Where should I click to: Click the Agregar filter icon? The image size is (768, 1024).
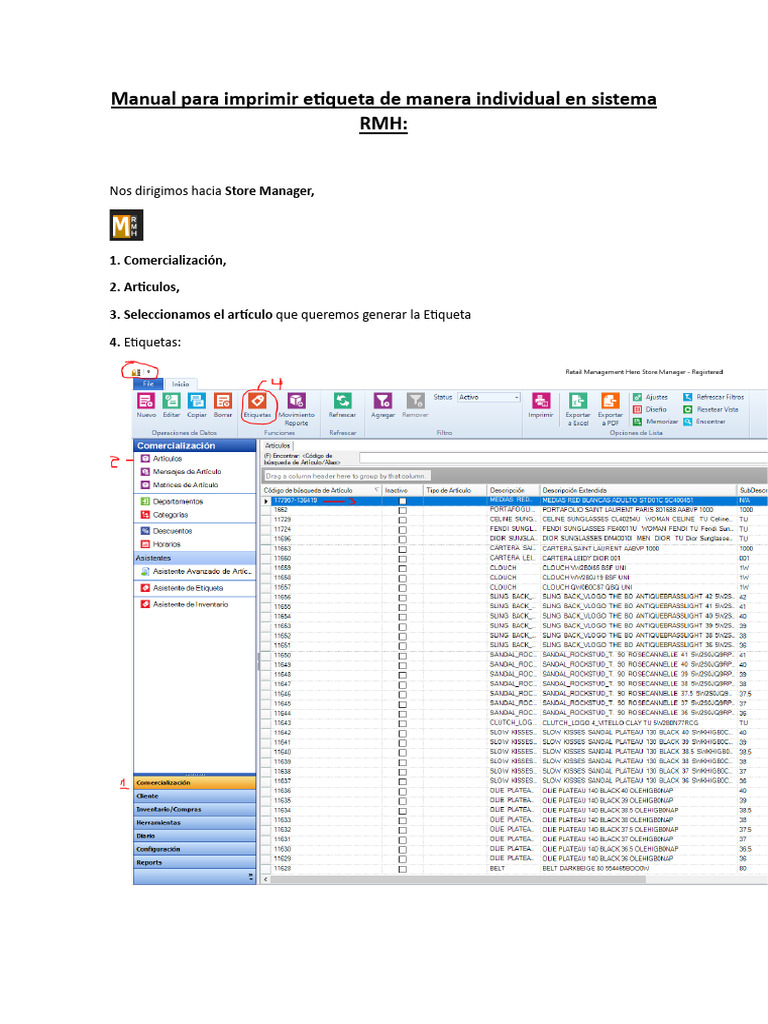coord(383,400)
